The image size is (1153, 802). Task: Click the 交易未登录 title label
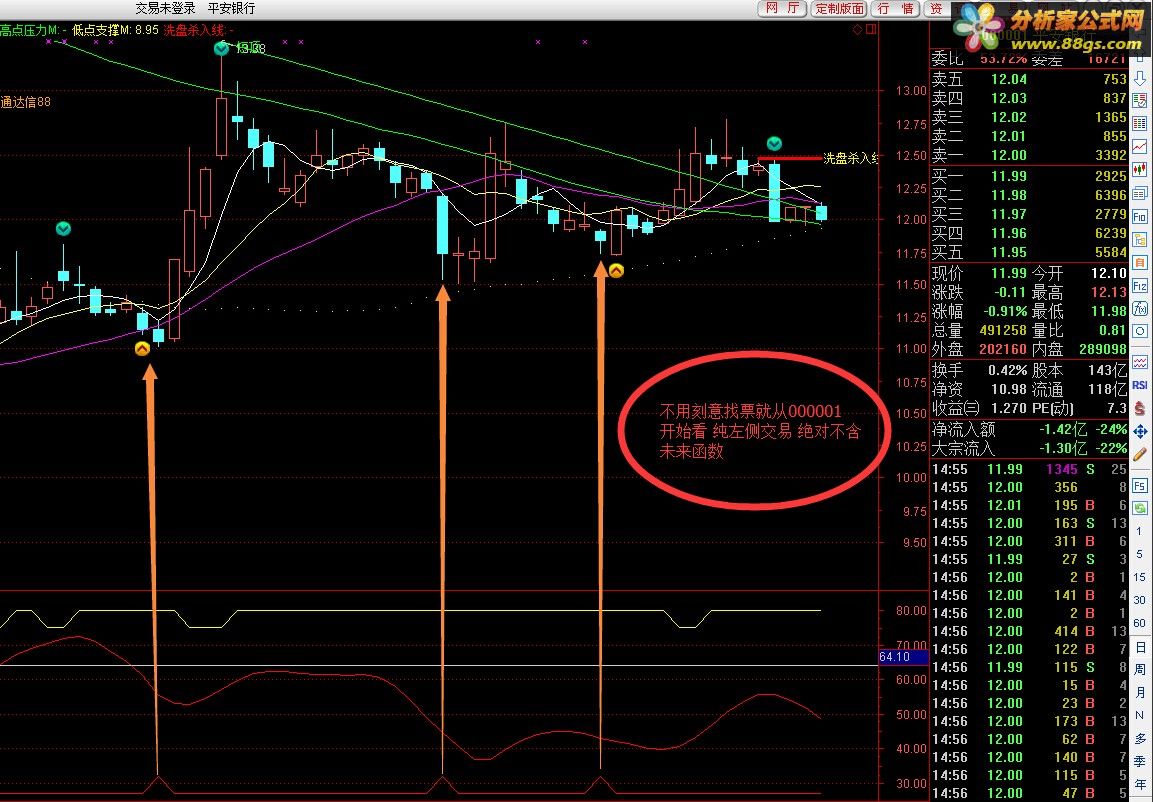click(165, 8)
